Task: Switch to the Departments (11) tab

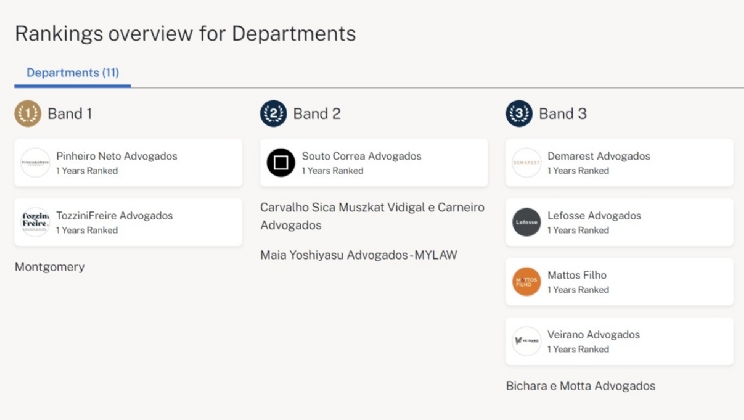Action: (72, 73)
